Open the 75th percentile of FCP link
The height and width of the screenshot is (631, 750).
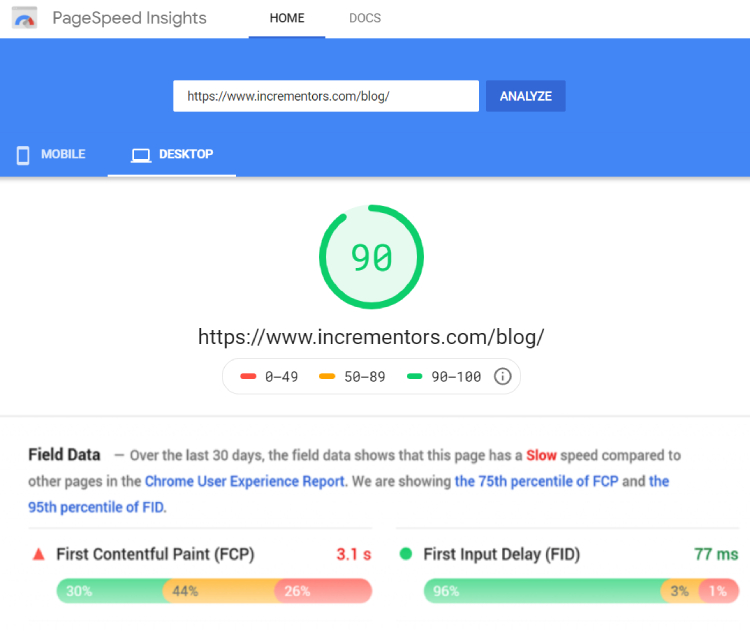coord(536,481)
